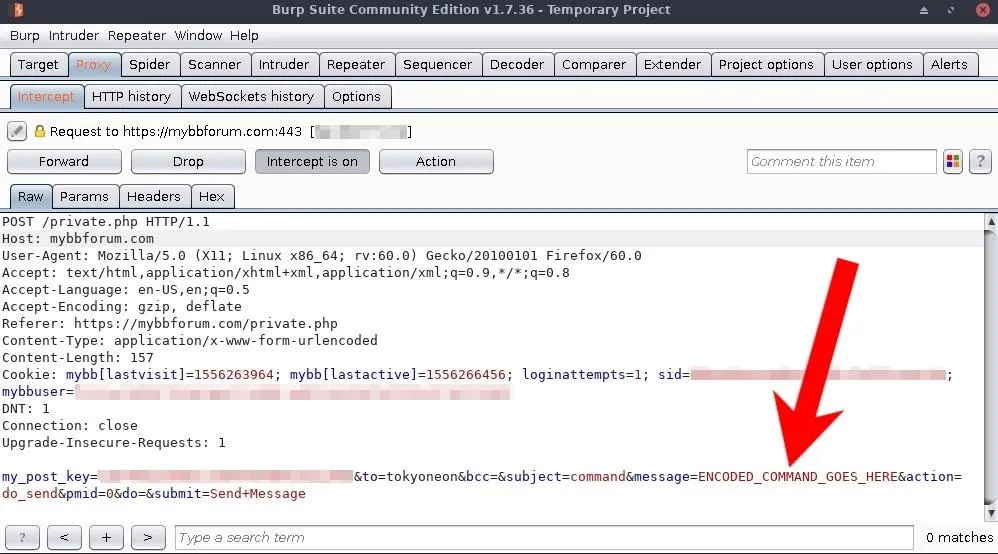The image size is (998, 554).
Task: Open the help question mark beside comment
Action: pos(980,162)
